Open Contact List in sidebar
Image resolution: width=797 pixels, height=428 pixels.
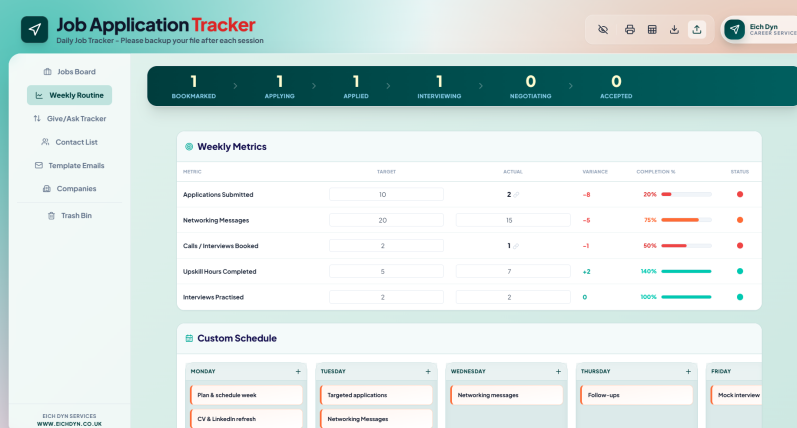click(70, 142)
